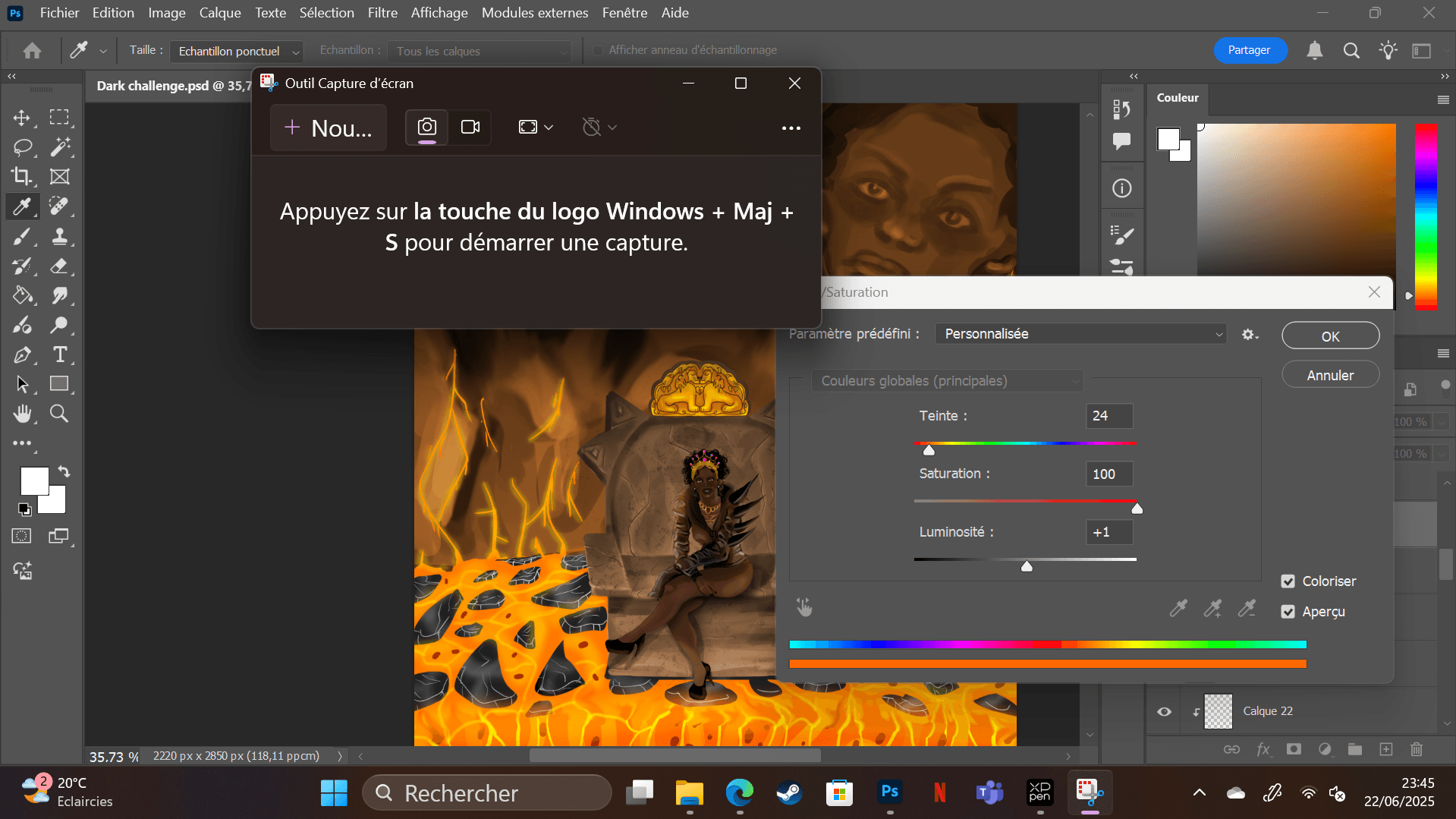
Task: Open the Properties info panel icon
Action: click(x=1121, y=188)
